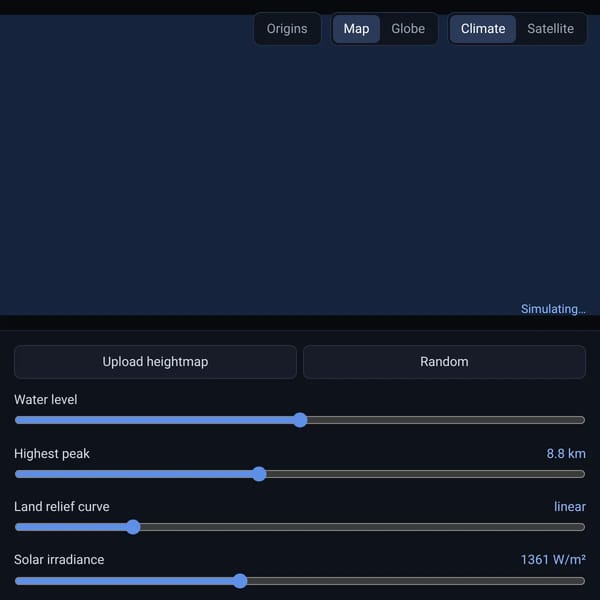The width and height of the screenshot is (600, 600).
Task: Select the Satellite display mode
Action: (550, 29)
